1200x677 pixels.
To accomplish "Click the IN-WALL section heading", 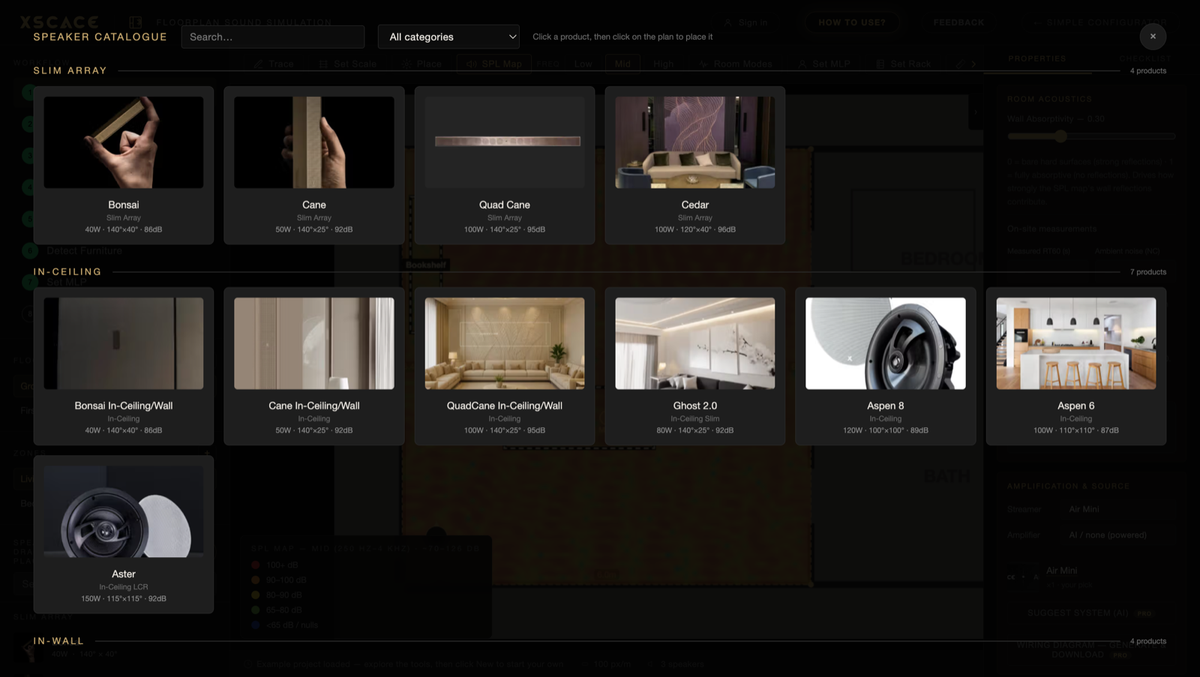I will (x=59, y=641).
